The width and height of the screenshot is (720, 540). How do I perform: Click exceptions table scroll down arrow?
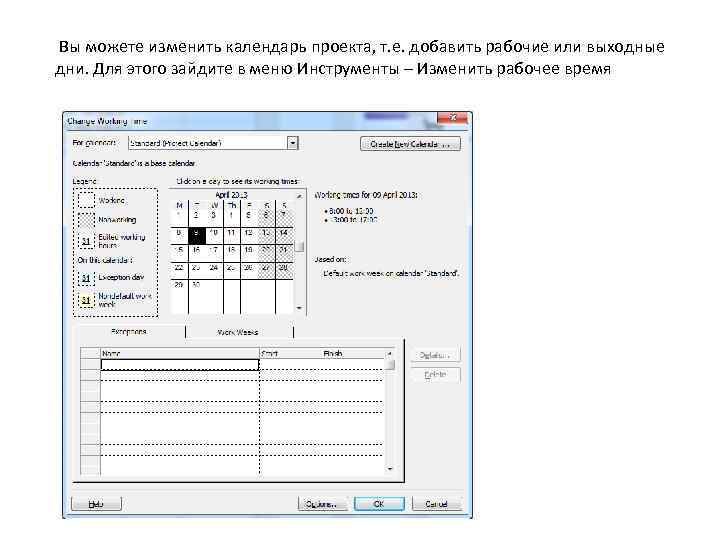[390, 469]
